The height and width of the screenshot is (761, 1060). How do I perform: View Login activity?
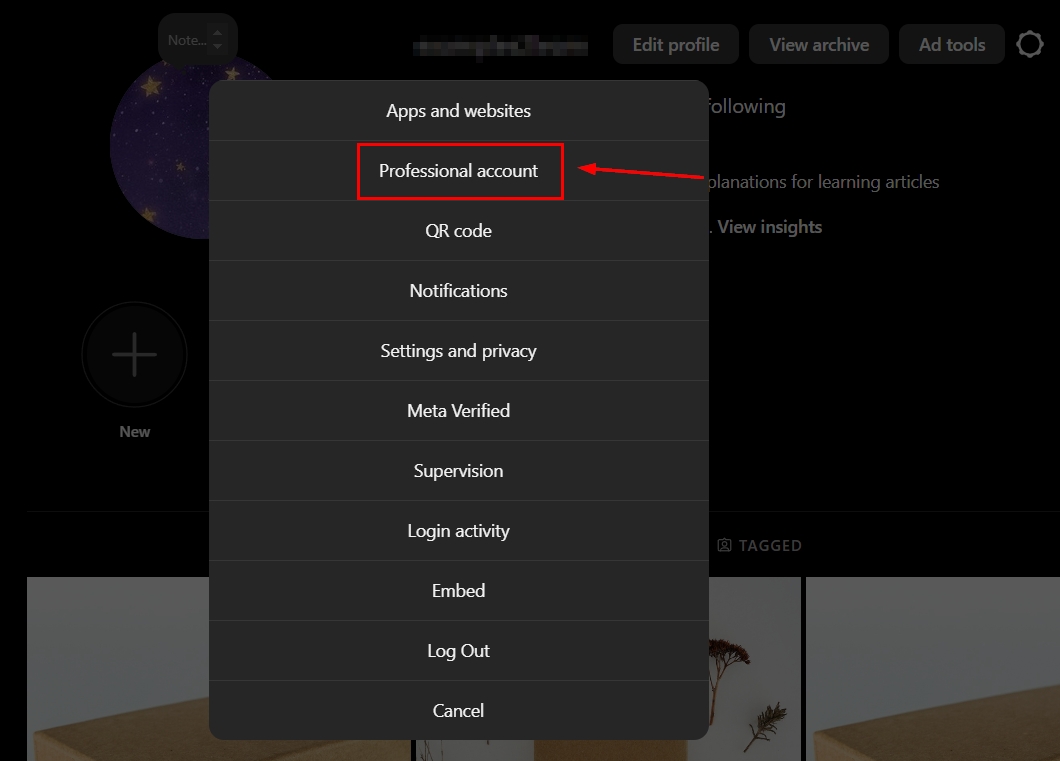[458, 531]
